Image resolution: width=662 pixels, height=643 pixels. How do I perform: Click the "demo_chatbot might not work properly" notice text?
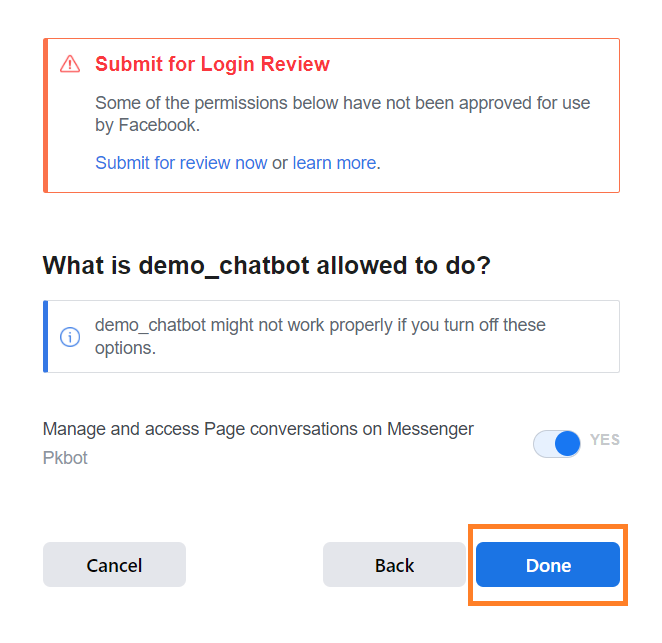[320, 325]
